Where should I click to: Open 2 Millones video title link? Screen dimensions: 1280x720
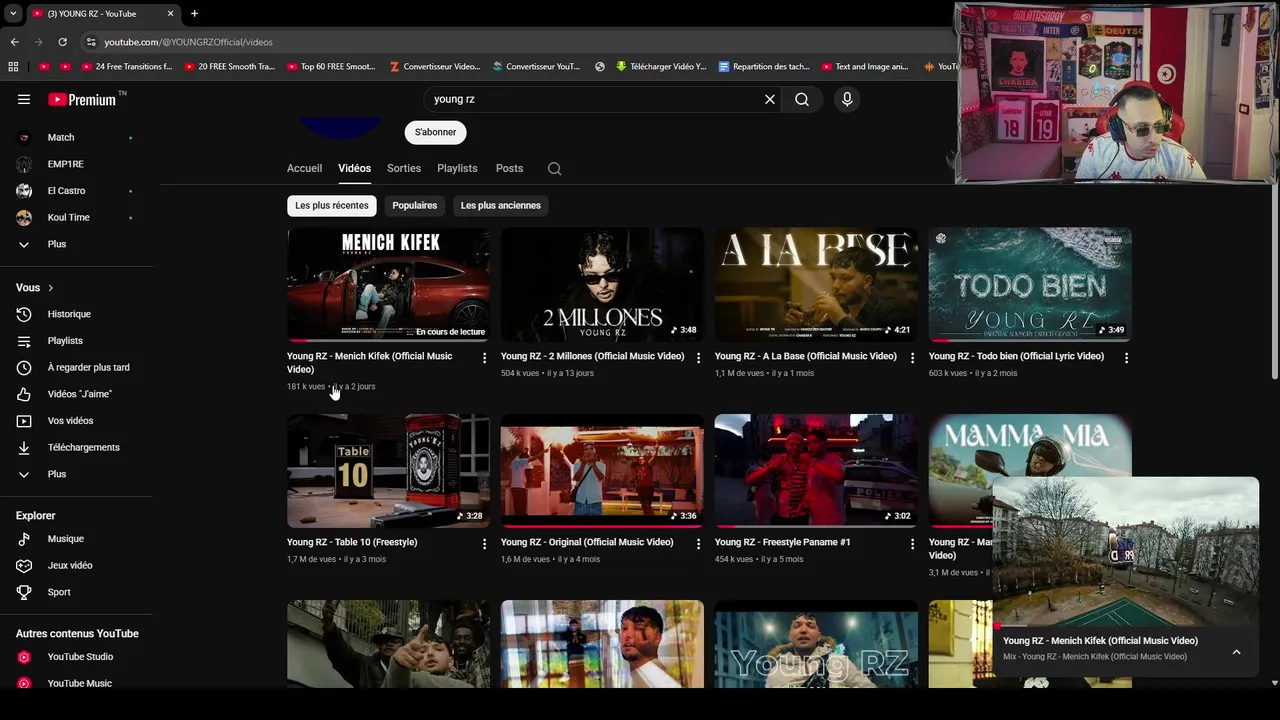(592, 356)
